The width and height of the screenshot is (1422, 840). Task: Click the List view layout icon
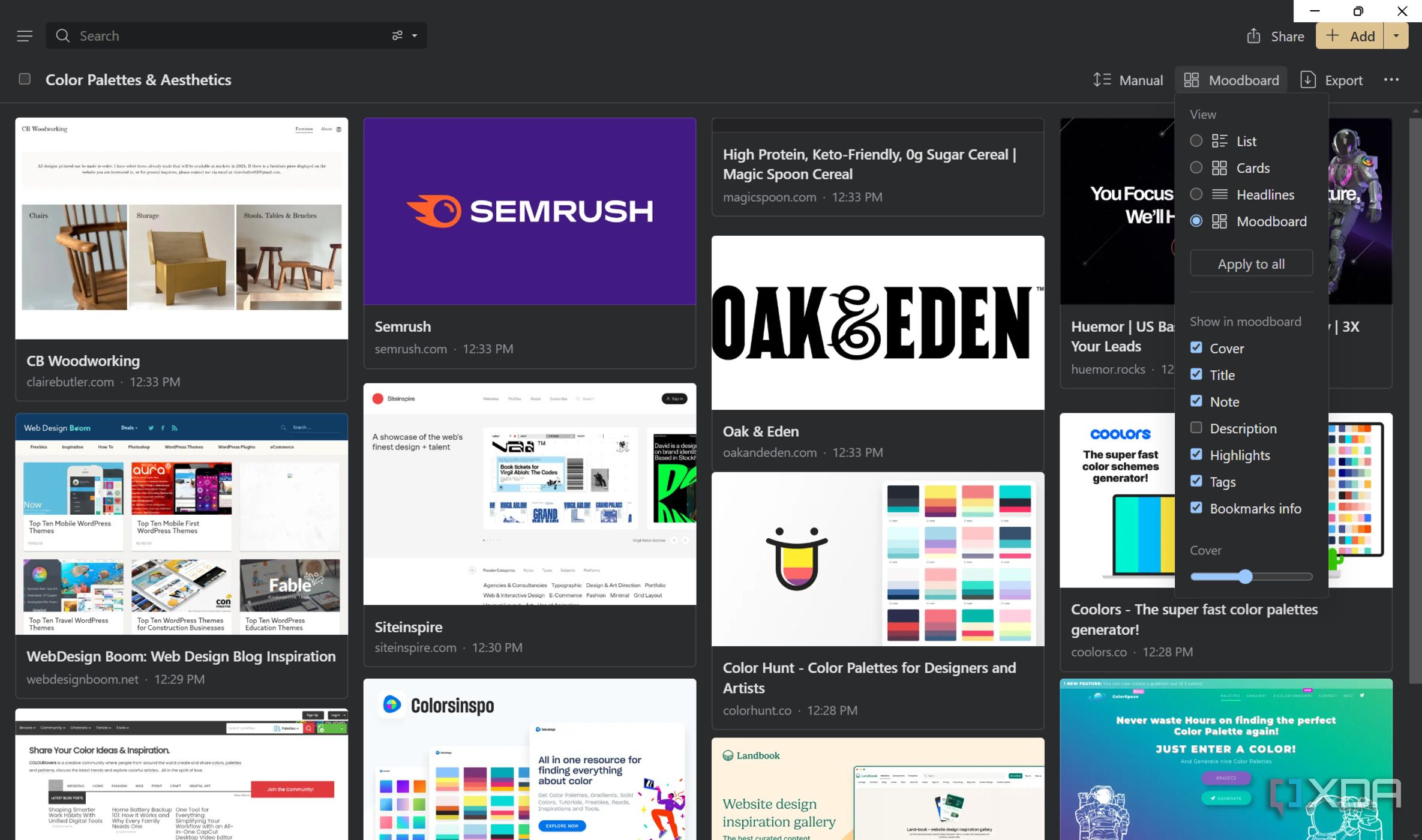1220,141
